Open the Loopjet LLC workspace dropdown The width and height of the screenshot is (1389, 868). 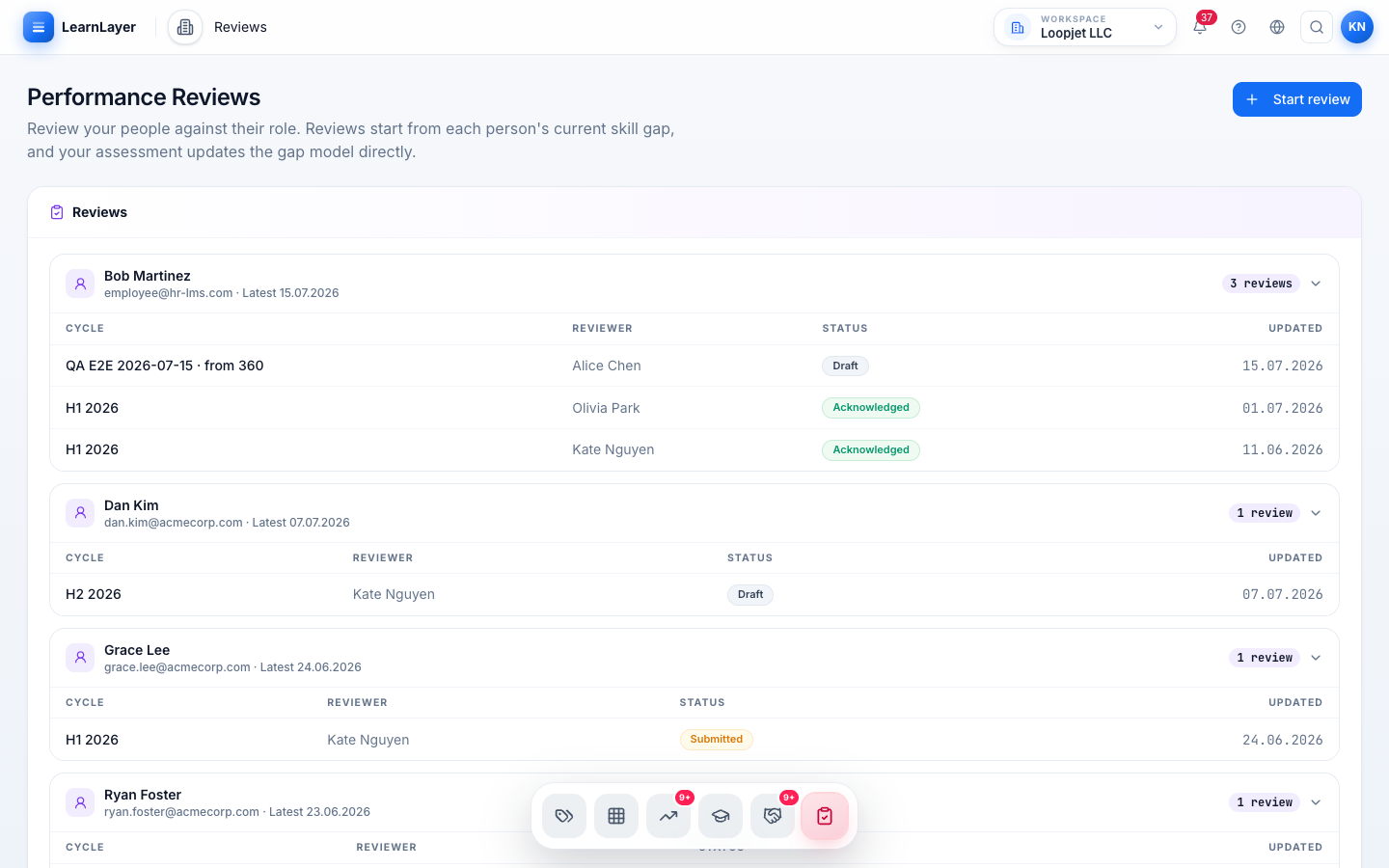(x=1085, y=27)
